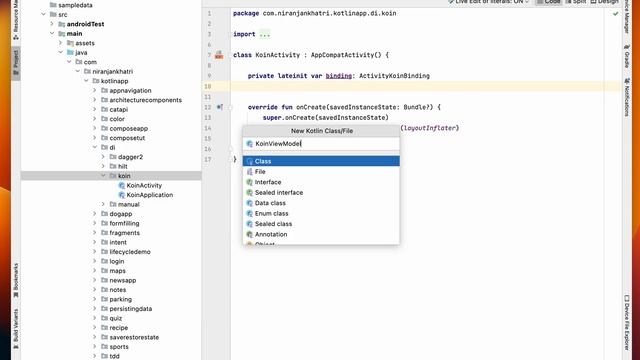
Task: Click the KoinActivity Kotlin file icon
Action: point(121,185)
